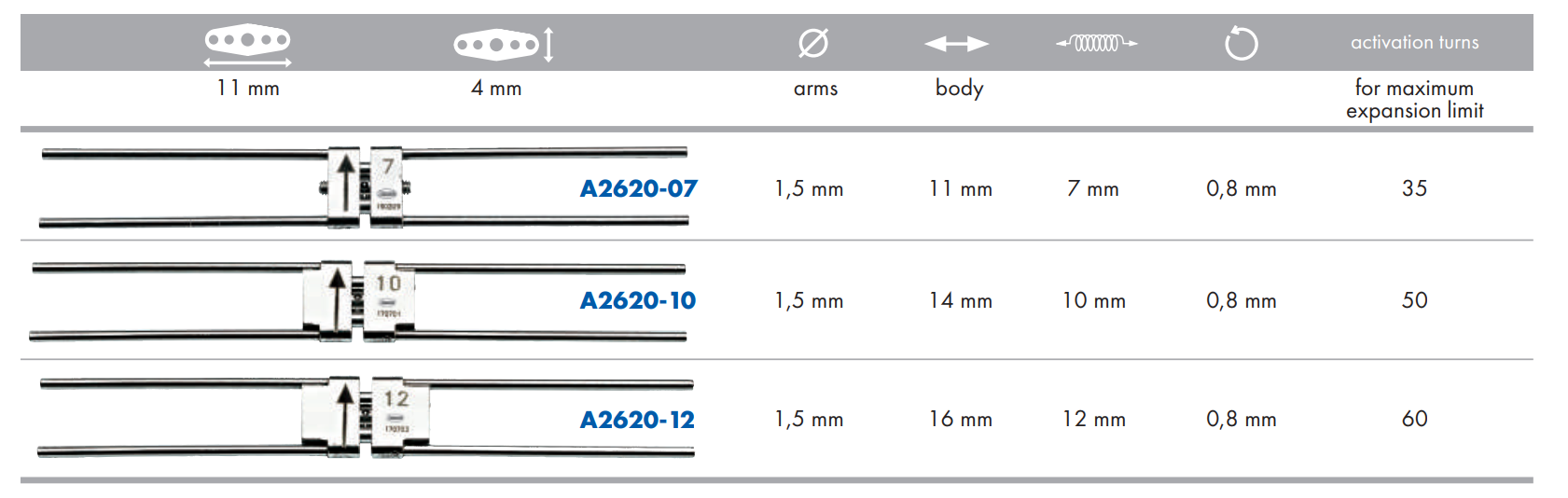This screenshot has width=1568, height=498.
Task: Open product code A2620-12
Action: coord(638,420)
